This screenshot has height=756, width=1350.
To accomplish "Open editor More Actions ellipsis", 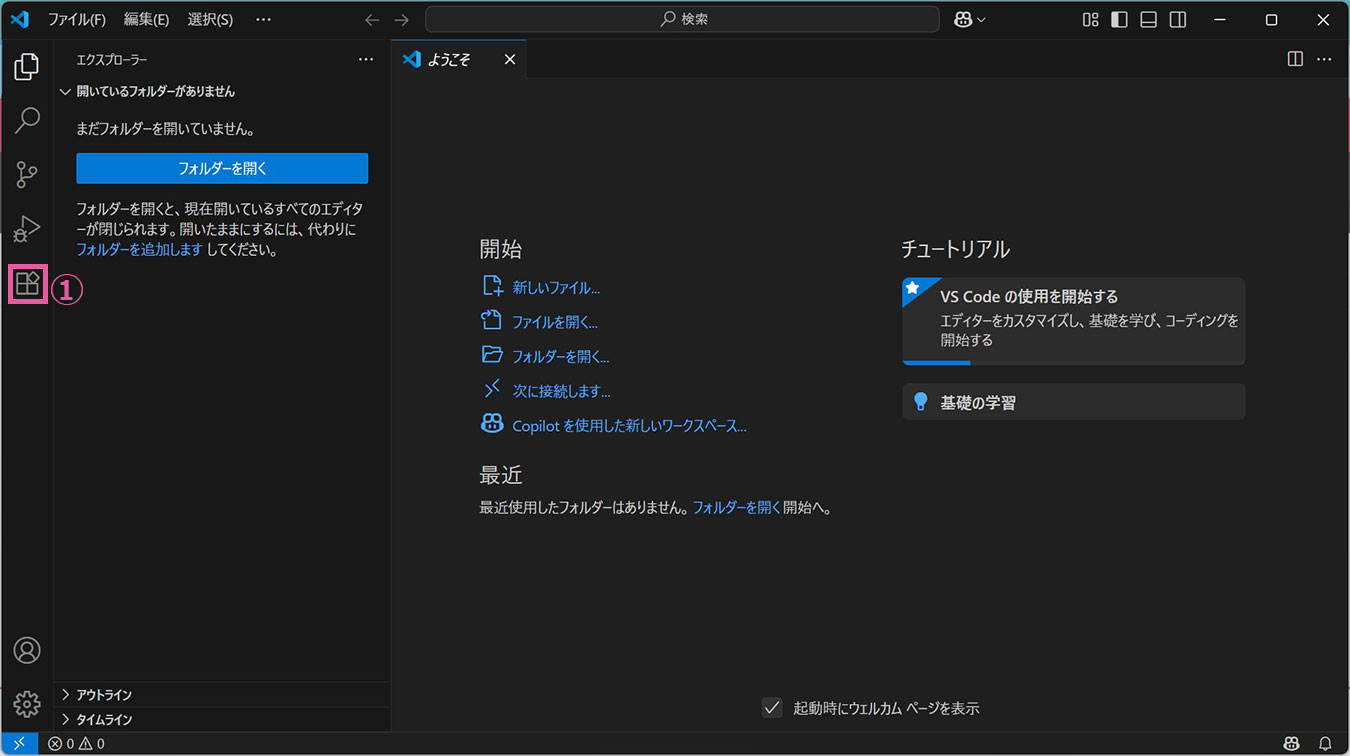I will click(x=1324, y=59).
